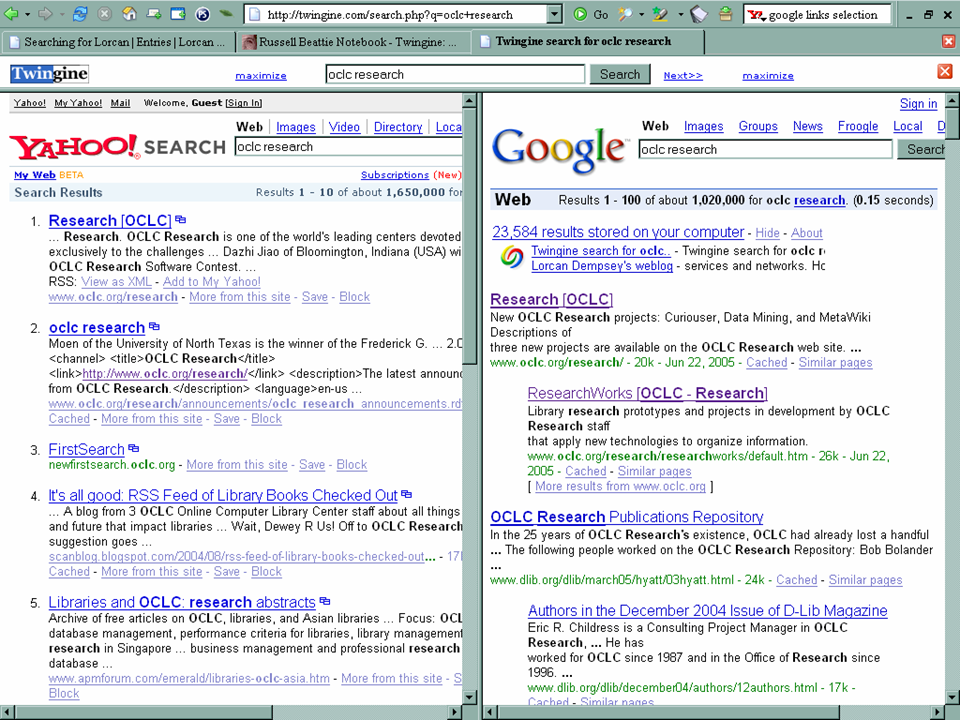Click the Yahoo Subscriptions link
Viewport: 960px width, 720px height.
click(x=395, y=175)
